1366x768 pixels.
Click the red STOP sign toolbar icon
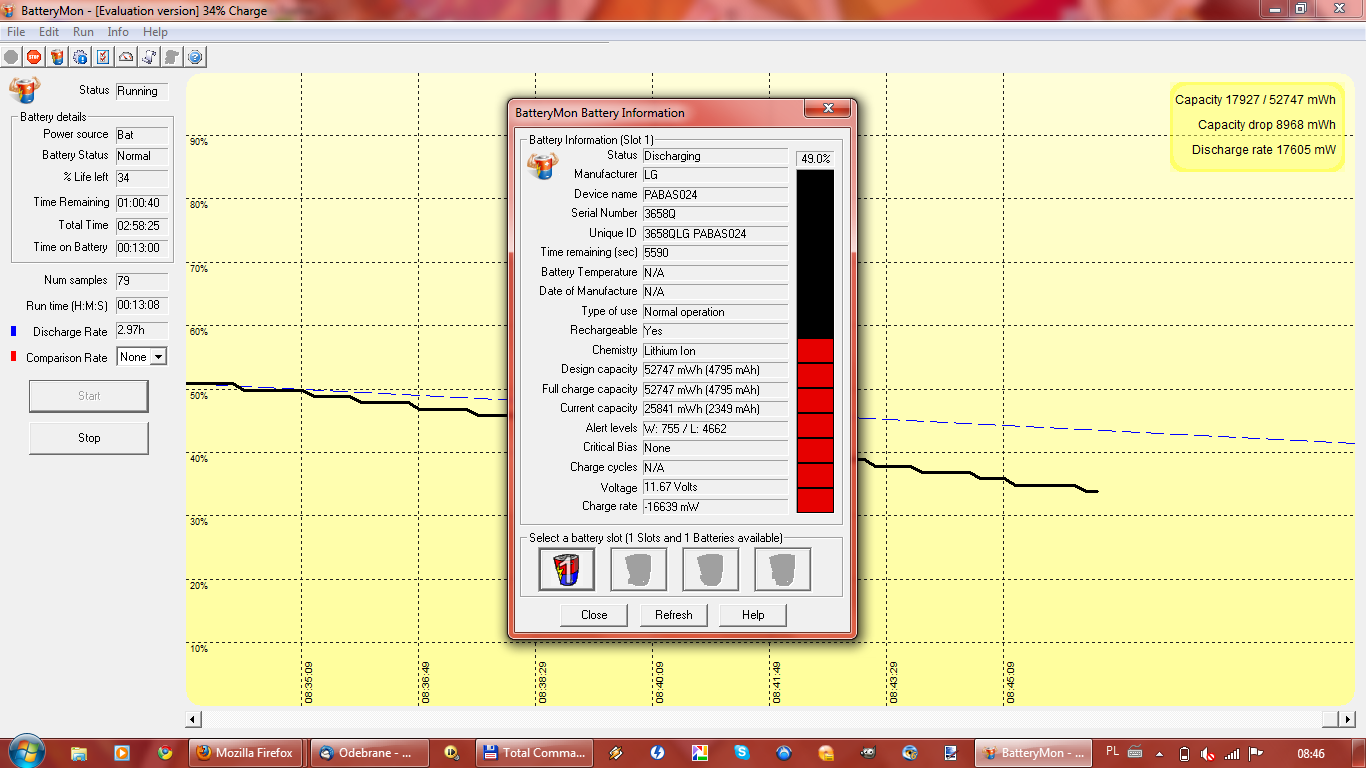coord(34,57)
